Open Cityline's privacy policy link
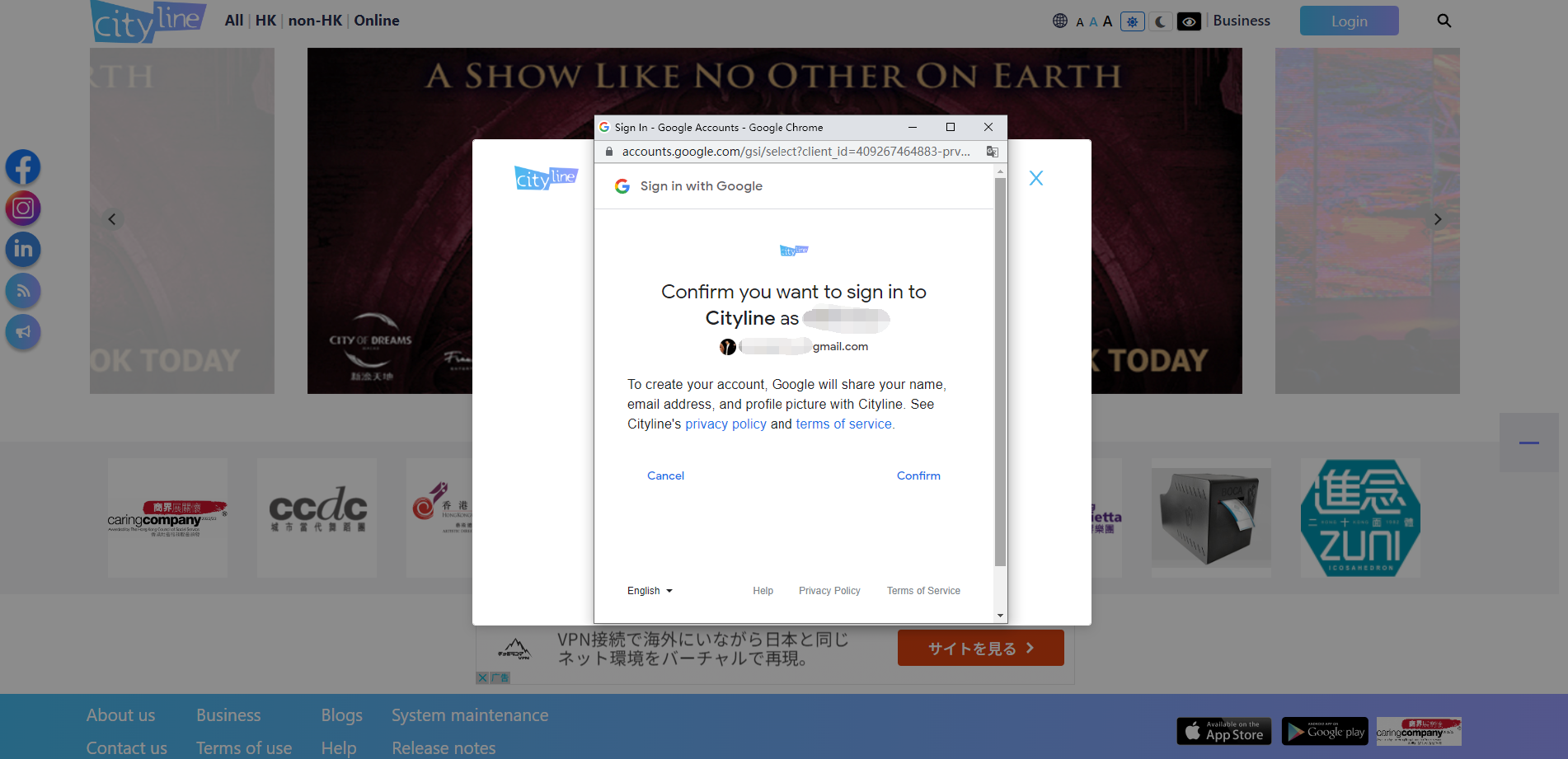 point(725,424)
